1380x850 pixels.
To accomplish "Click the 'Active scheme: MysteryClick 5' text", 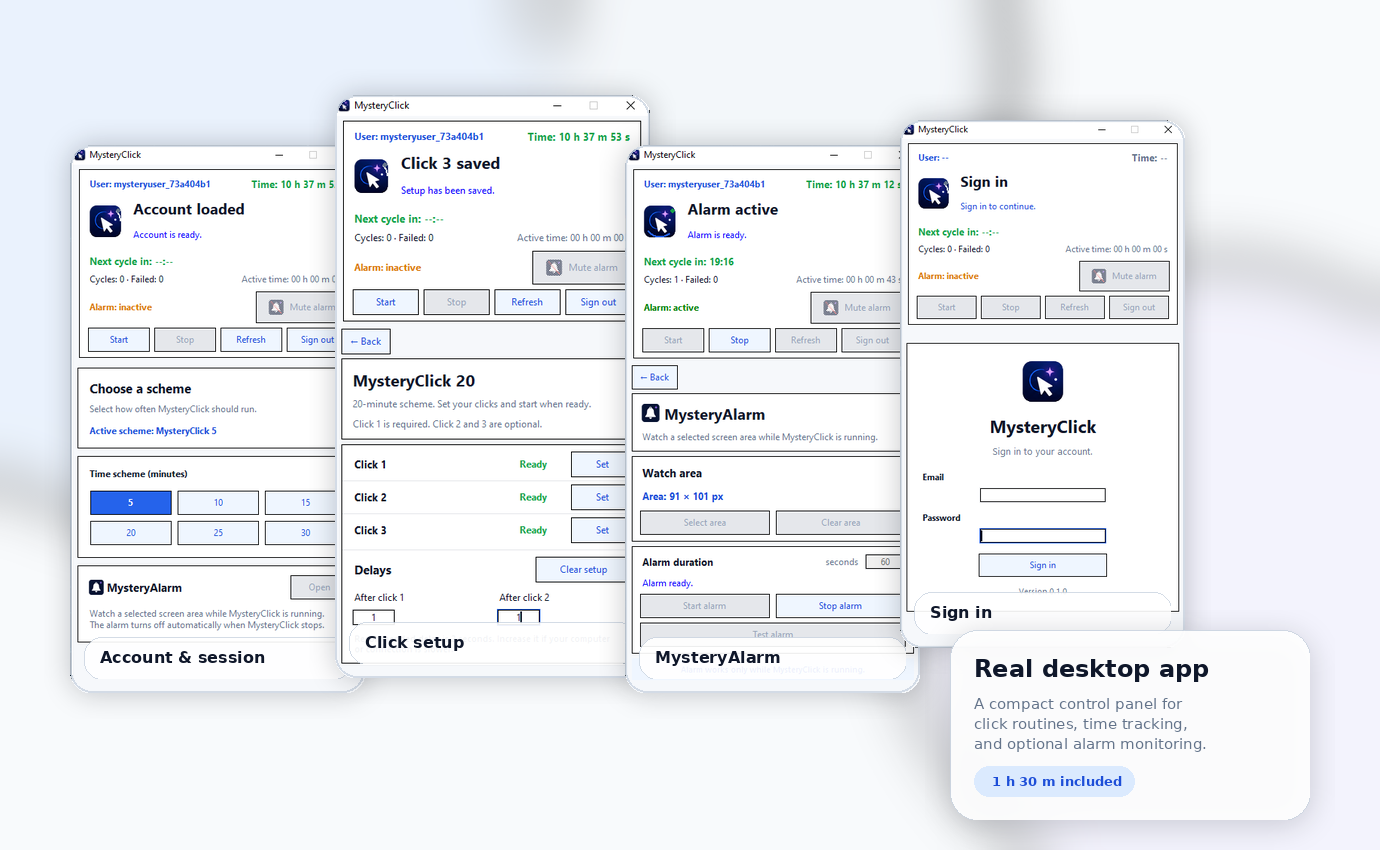I will pos(153,431).
